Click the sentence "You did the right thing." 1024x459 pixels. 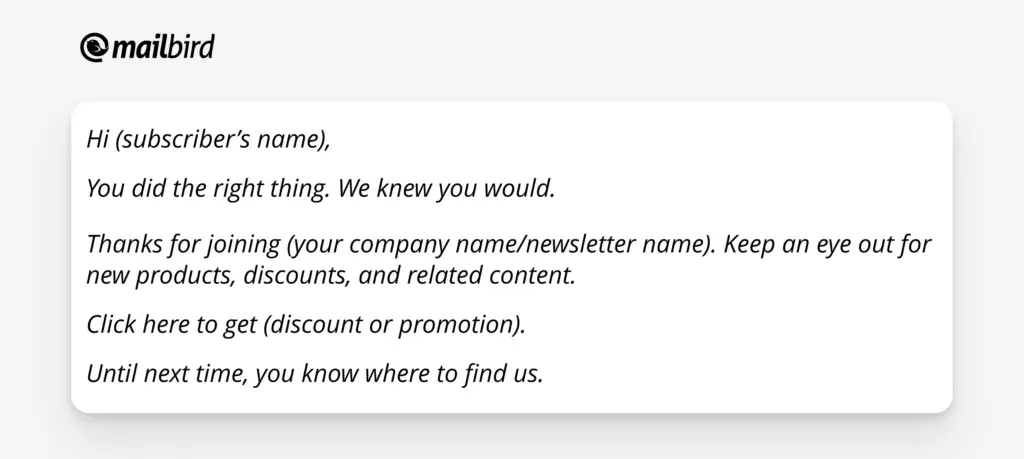coord(208,187)
